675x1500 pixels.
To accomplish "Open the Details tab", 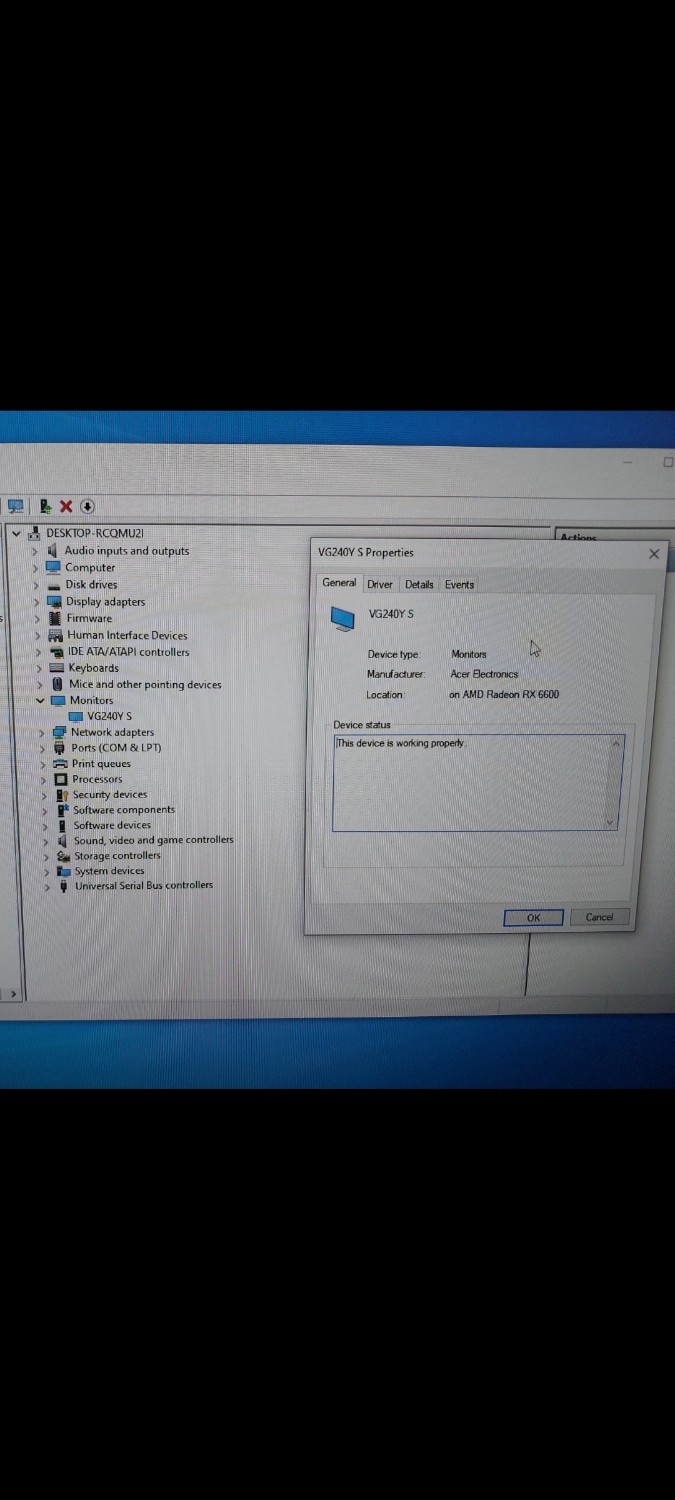I will [419, 585].
